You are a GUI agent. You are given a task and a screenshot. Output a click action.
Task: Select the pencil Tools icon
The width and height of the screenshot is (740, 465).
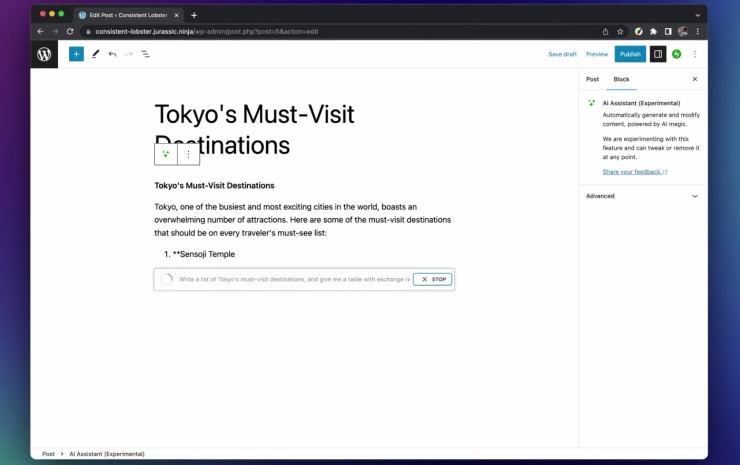pos(96,54)
